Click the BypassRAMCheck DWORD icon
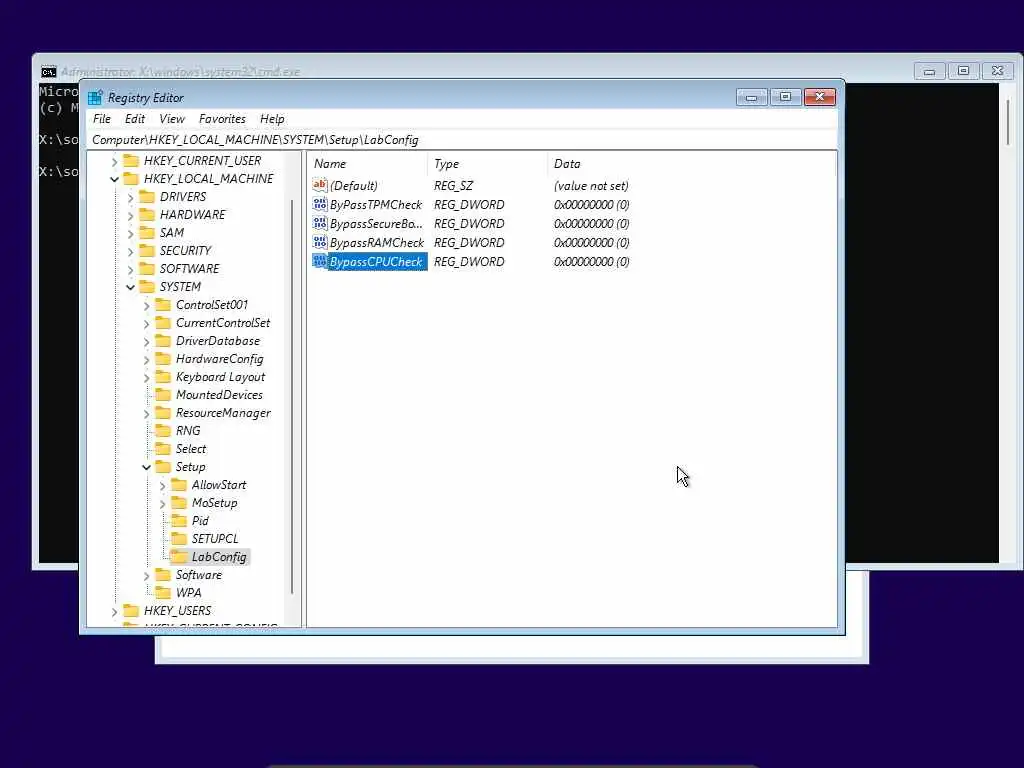 (x=320, y=242)
